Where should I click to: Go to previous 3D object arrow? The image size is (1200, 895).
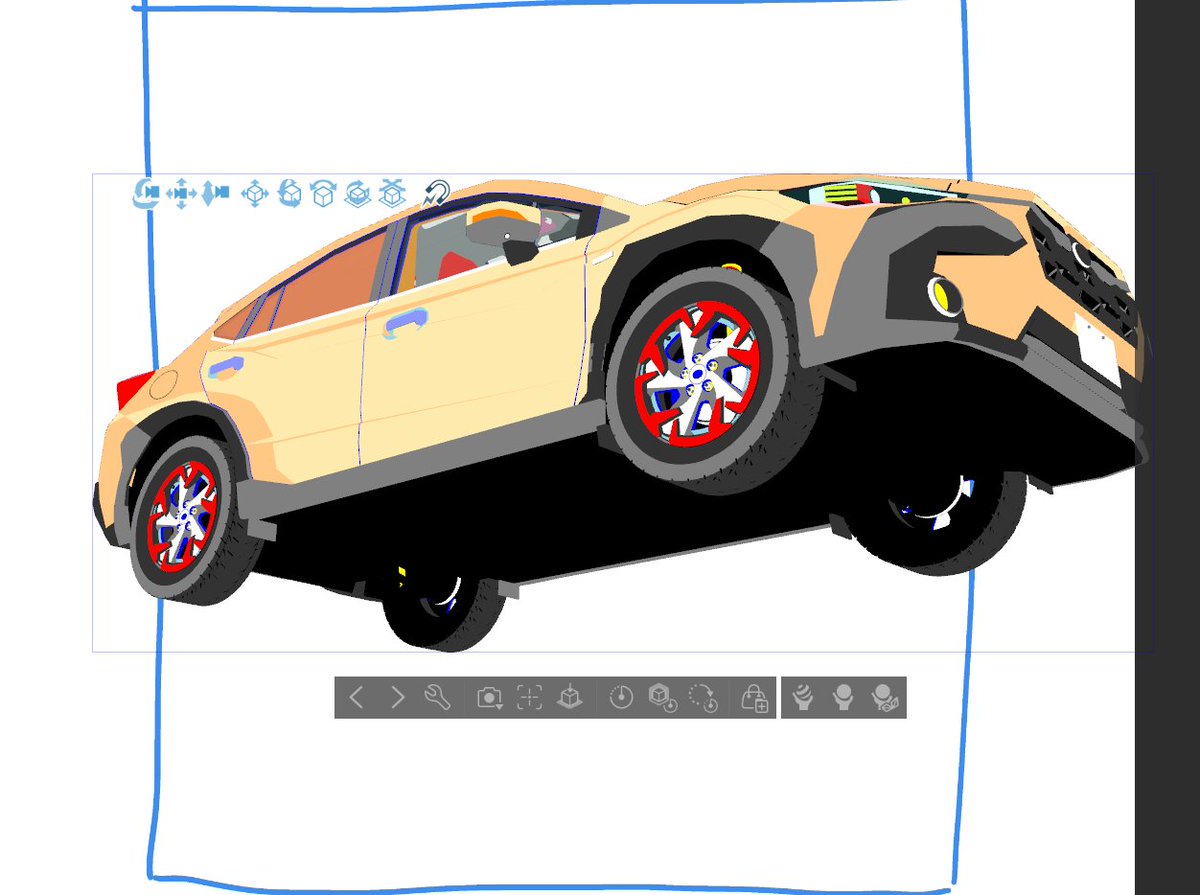356,698
